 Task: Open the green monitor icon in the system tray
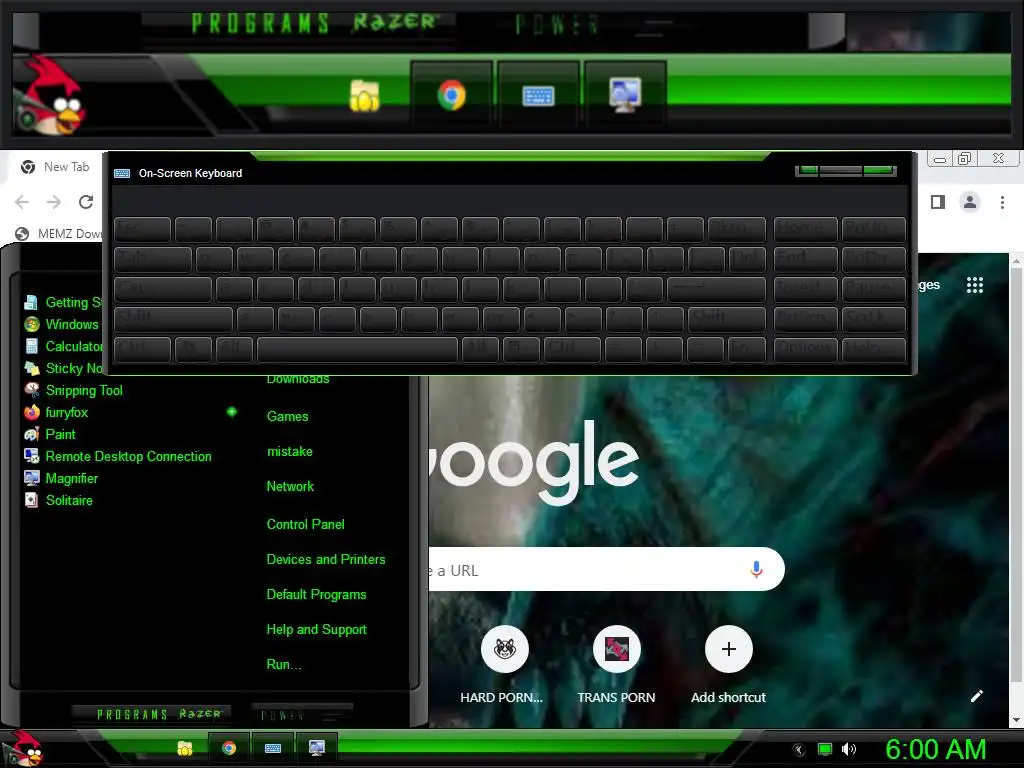pyautogui.click(x=825, y=749)
